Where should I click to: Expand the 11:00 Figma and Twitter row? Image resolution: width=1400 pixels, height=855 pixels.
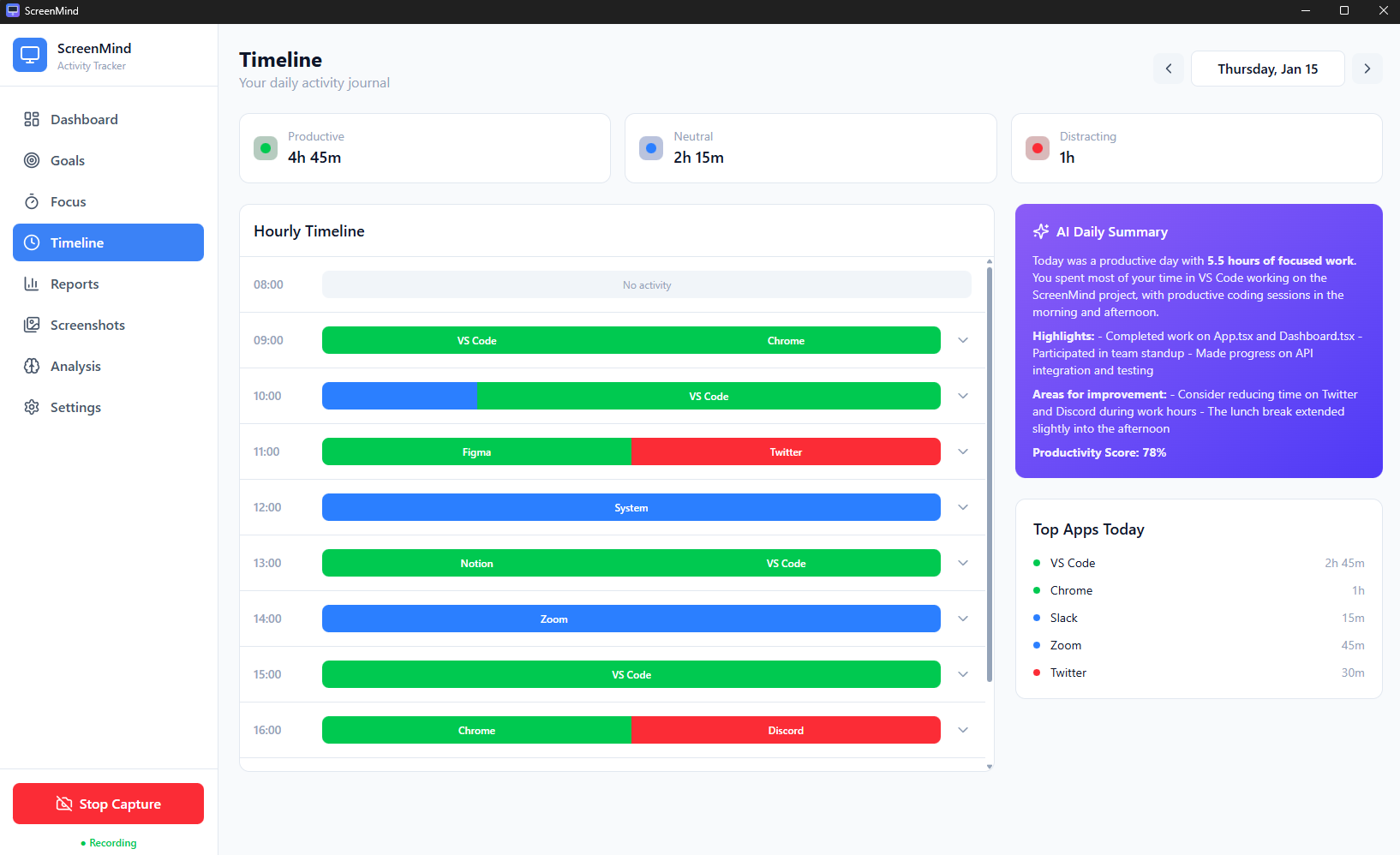click(x=963, y=451)
